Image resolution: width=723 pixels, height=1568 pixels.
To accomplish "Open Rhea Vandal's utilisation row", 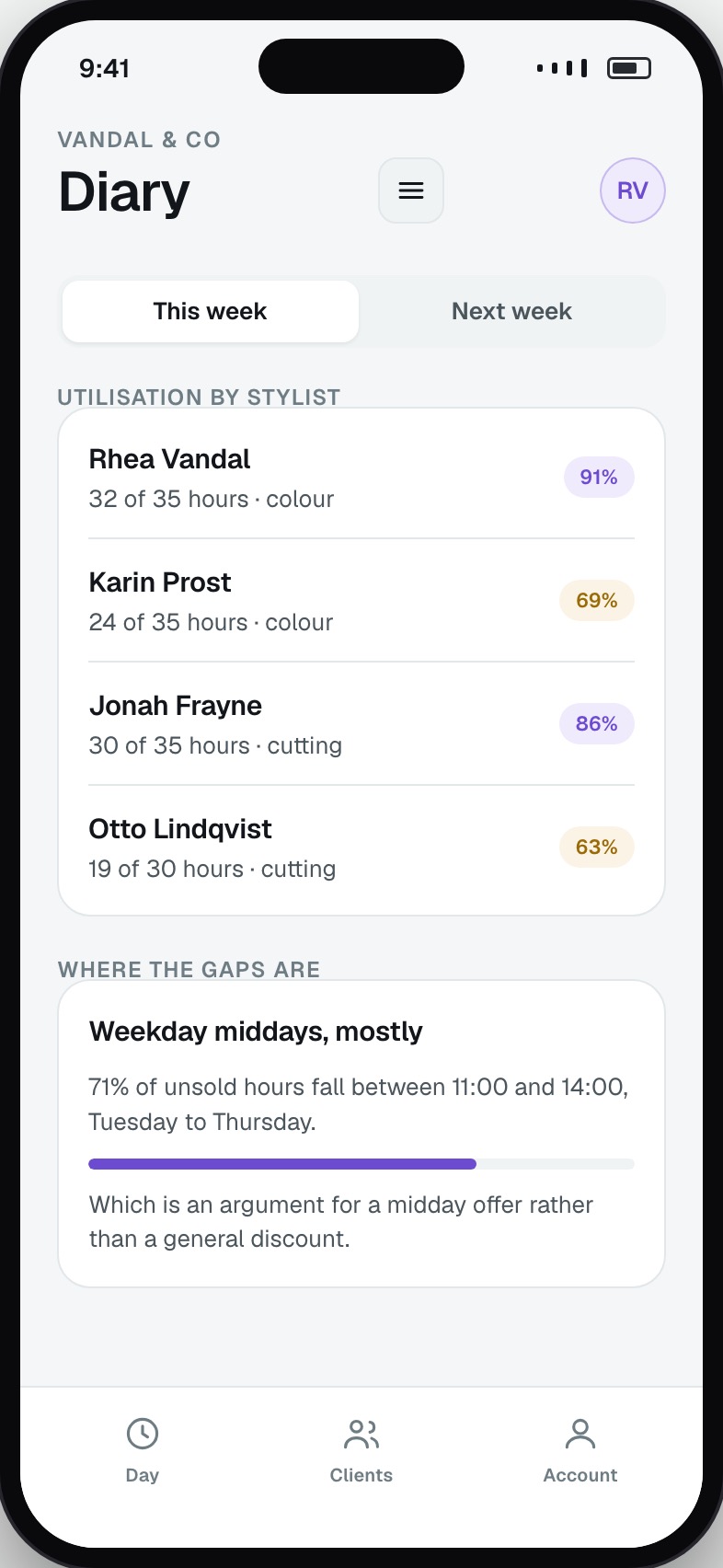I will [361, 478].
